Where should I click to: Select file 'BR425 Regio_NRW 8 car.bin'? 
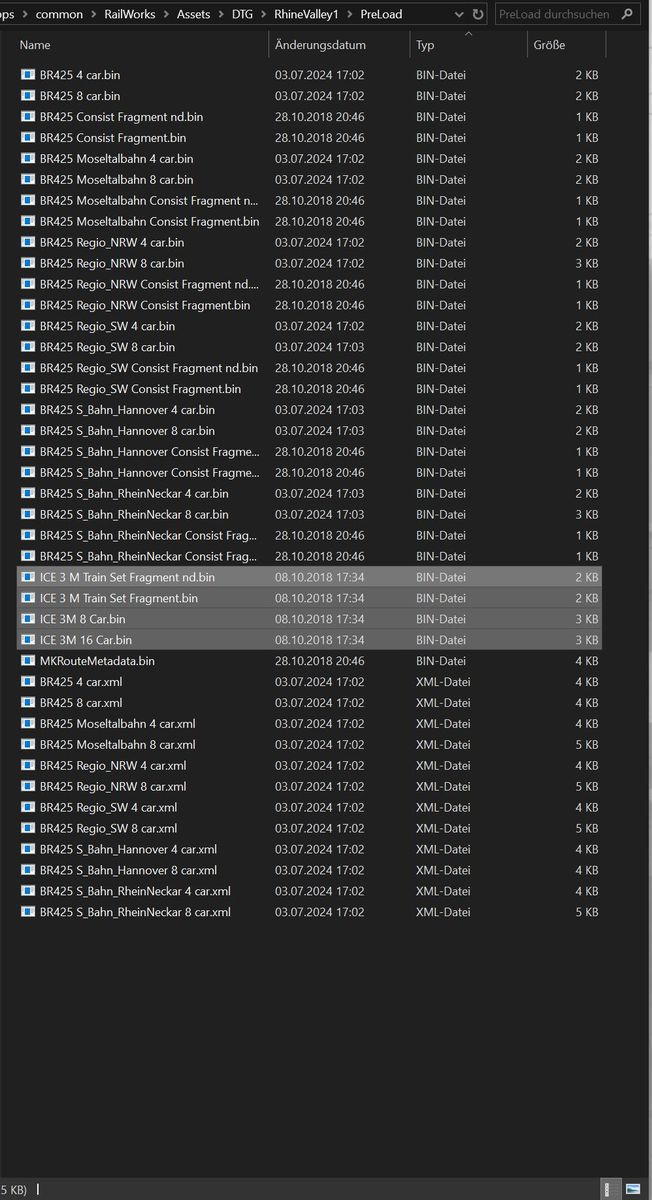112,263
